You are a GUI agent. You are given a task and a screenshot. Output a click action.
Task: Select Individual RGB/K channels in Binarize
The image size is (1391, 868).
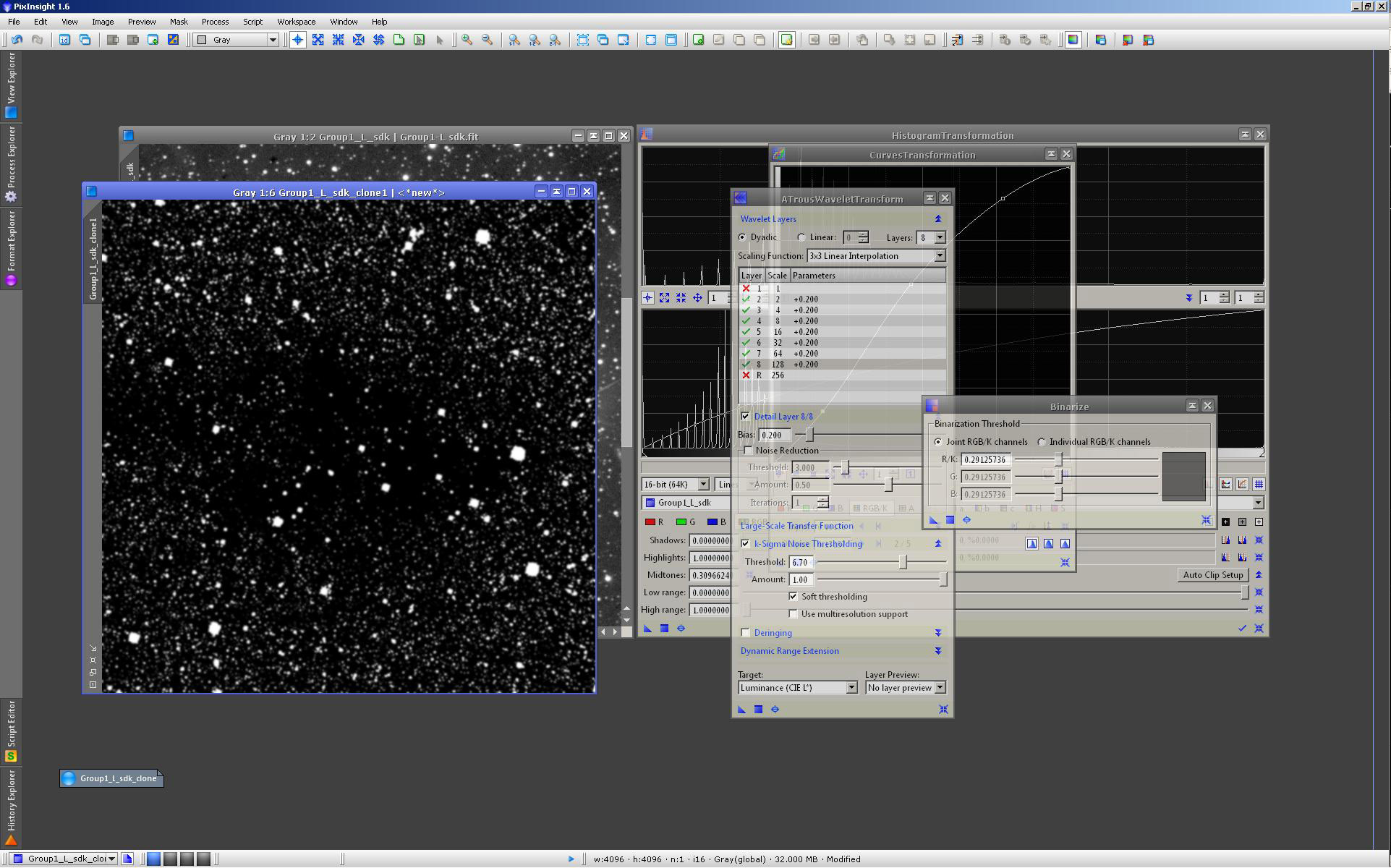click(x=1042, y=442)
